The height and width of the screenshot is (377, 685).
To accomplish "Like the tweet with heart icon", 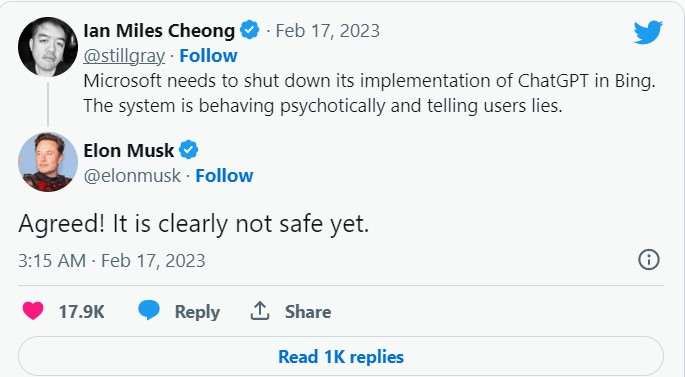I will pyautogui.click(x=33, y=311).
